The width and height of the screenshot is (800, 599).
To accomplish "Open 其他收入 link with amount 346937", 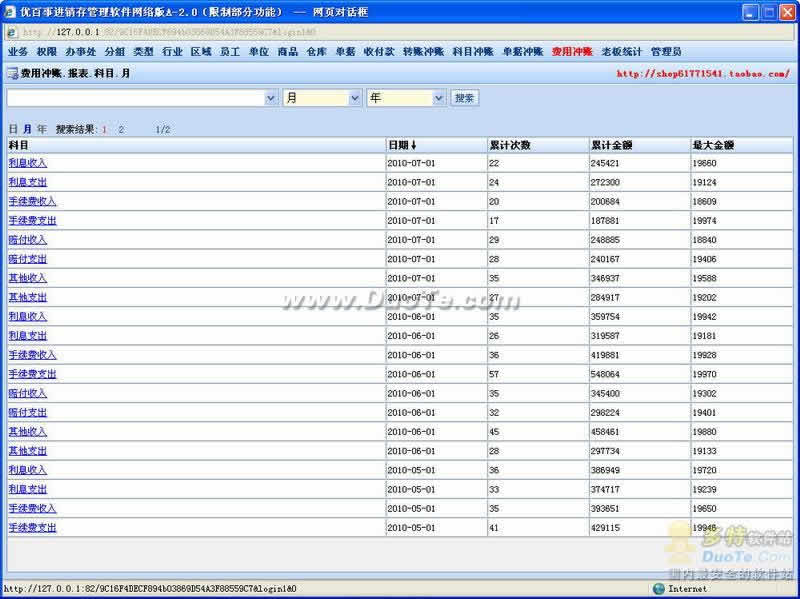I will 28,278.
